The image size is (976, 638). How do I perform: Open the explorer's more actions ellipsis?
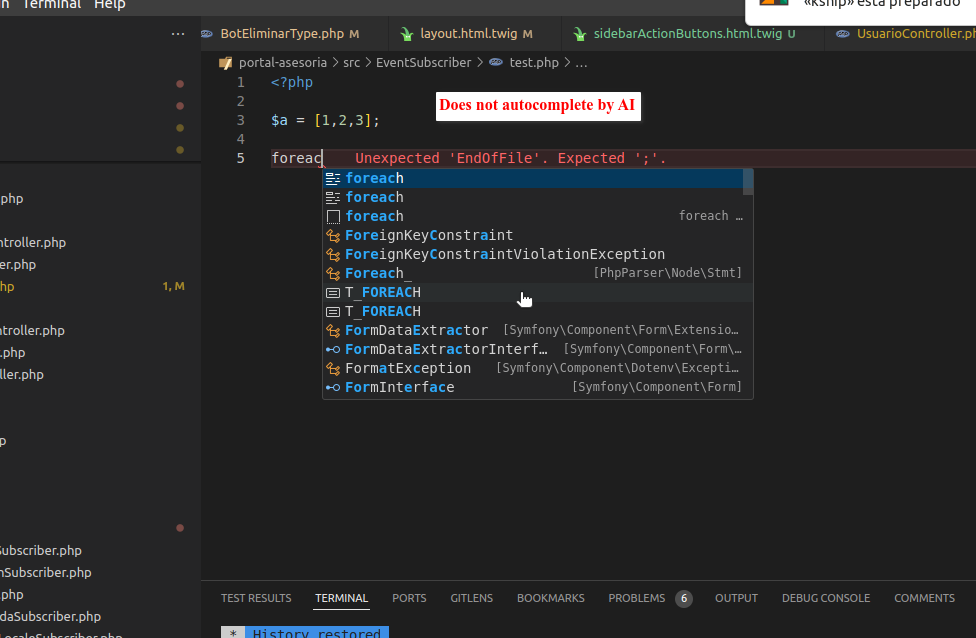click(178, 33)
